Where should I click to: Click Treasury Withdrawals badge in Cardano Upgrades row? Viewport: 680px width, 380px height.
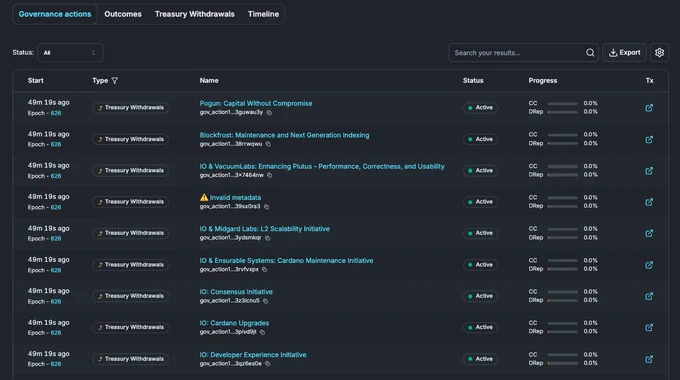click(x=130, y=327)
